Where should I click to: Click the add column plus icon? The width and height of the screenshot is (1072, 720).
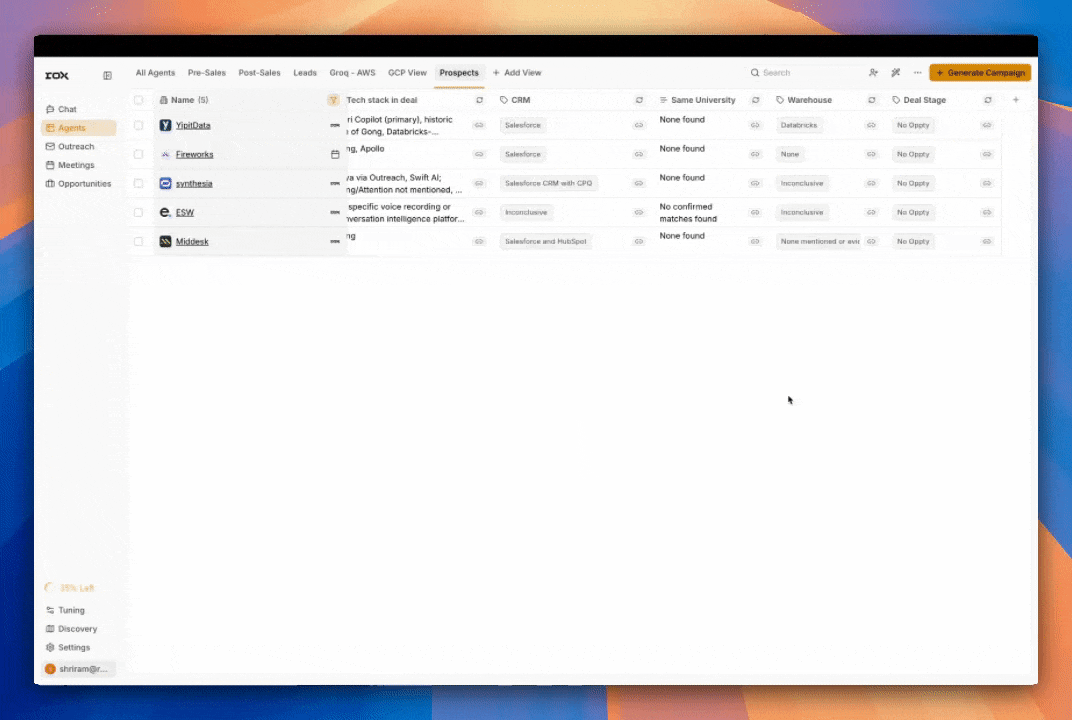(1016, 100)
